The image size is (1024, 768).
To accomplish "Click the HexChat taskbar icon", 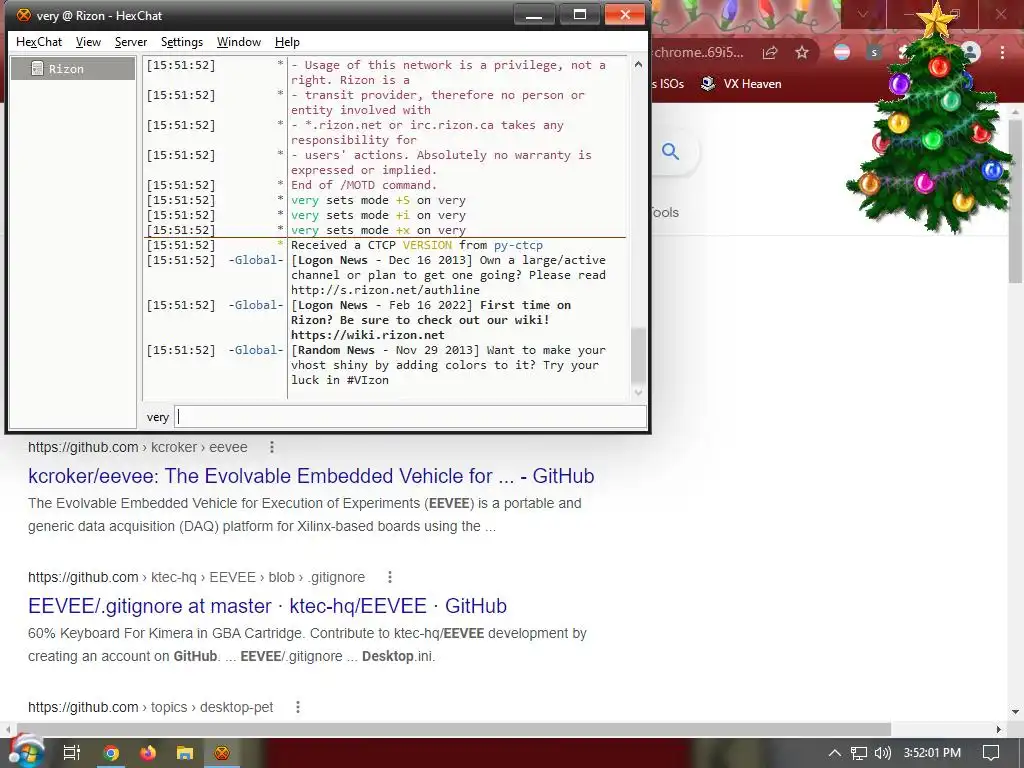I will (x=222, y=753).
